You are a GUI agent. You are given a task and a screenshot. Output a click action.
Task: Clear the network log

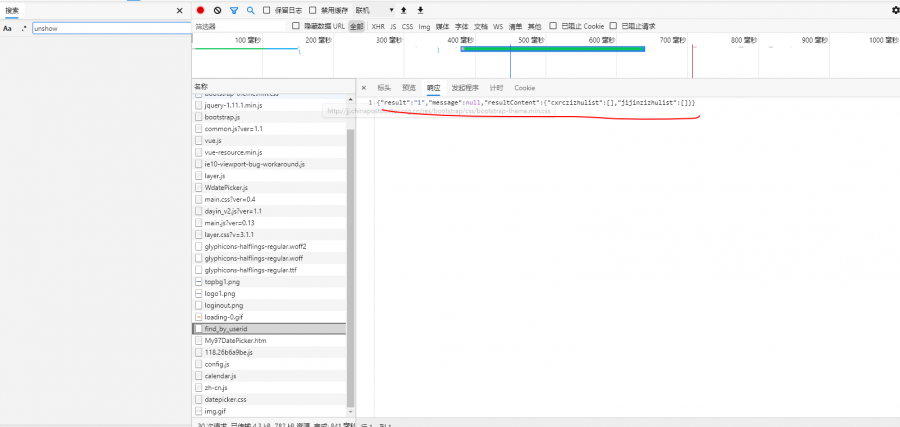217,10
